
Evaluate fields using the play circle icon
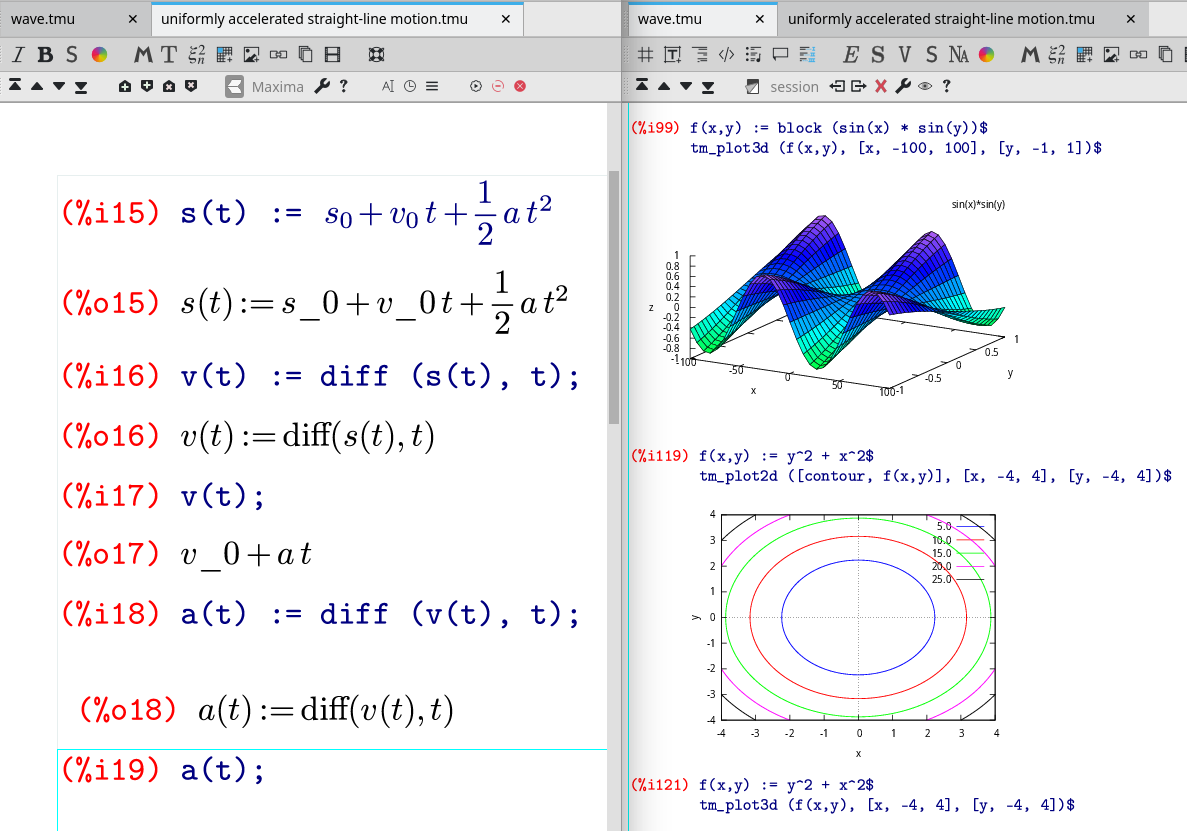475,86
